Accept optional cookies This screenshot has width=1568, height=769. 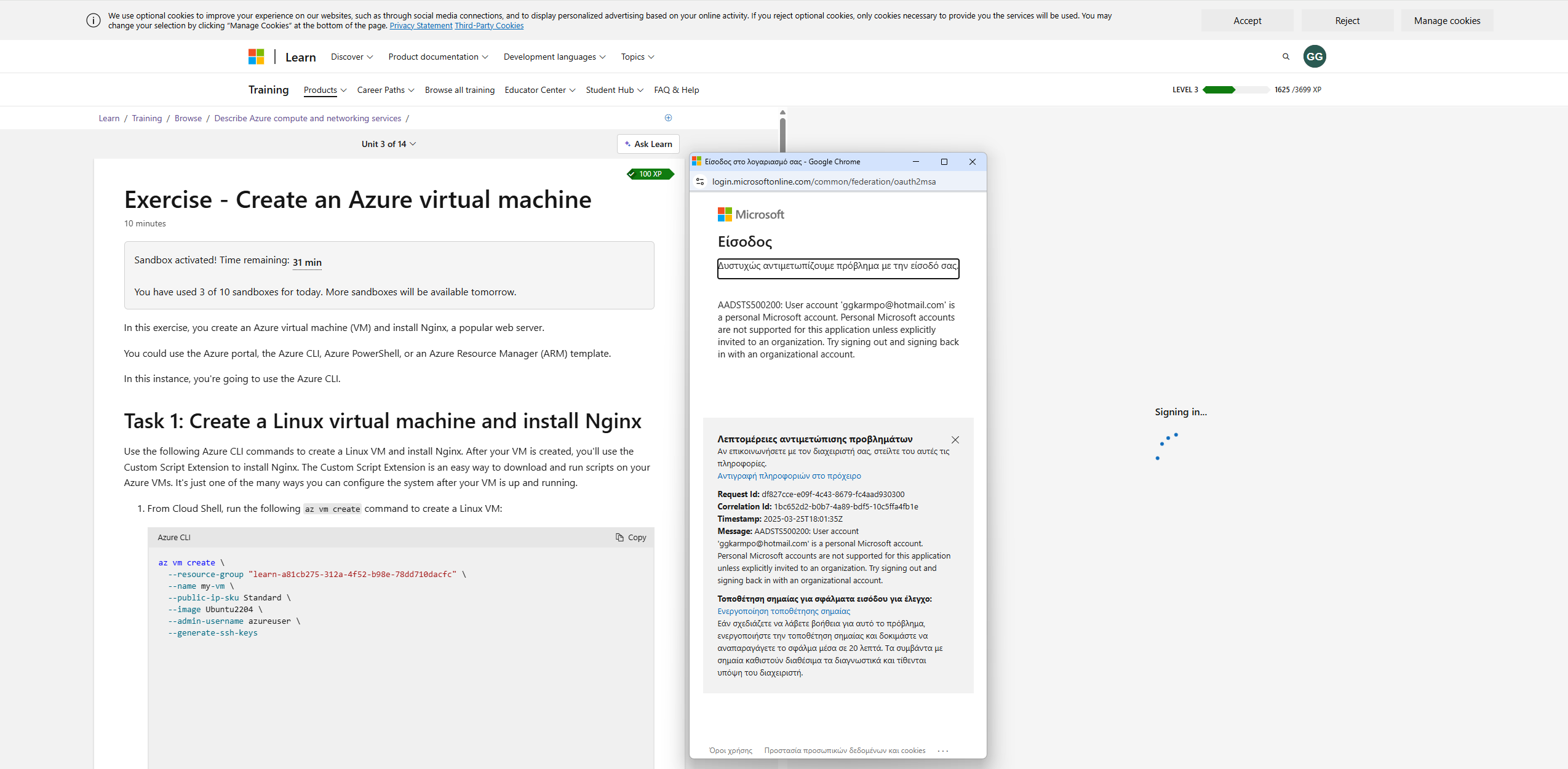coord(1247,20)
